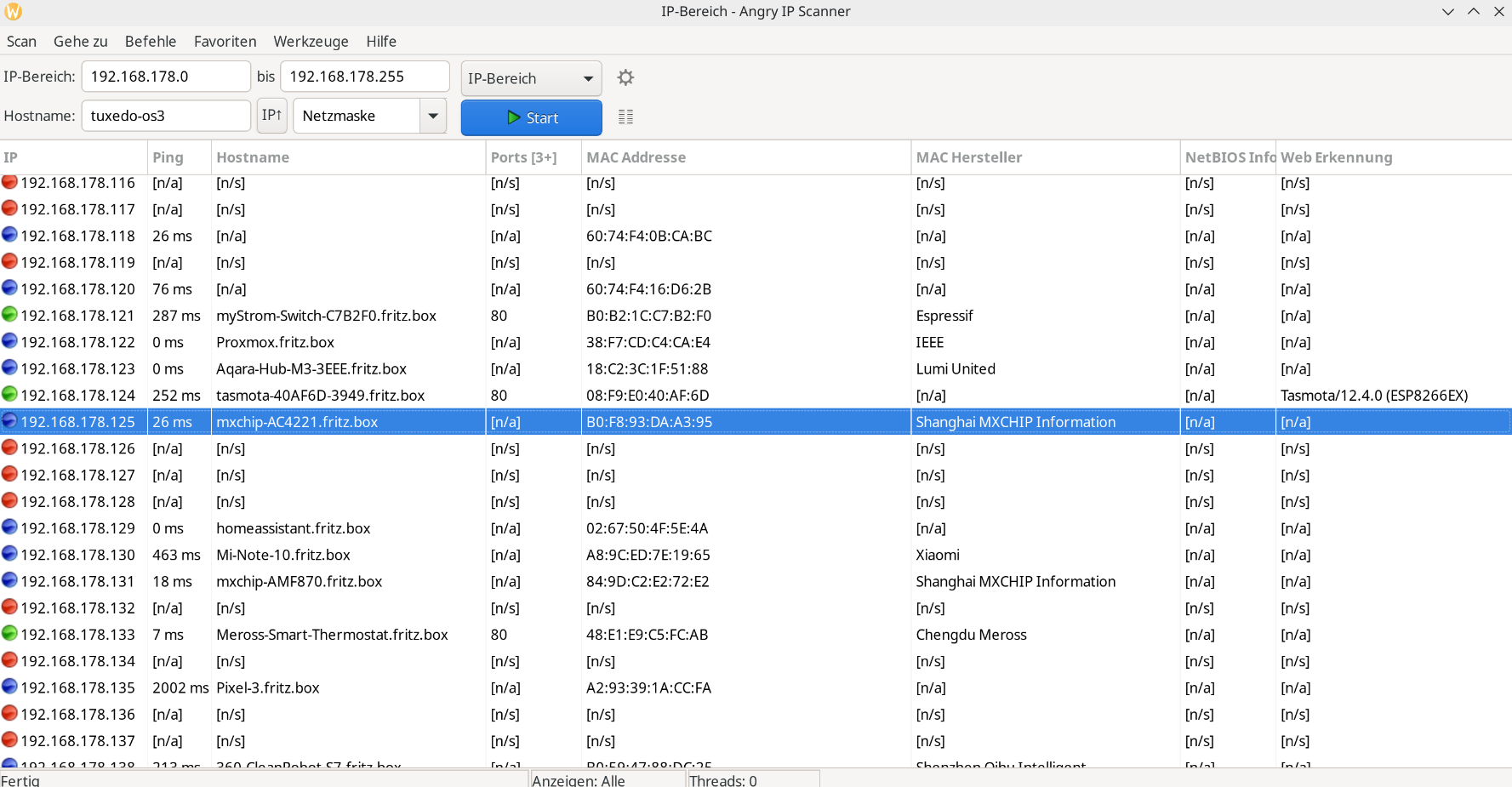Viewport: 1512px width, 787px height.
Task: Expand the Netzmaske dropdown arrow
Action: click(432, 116)
